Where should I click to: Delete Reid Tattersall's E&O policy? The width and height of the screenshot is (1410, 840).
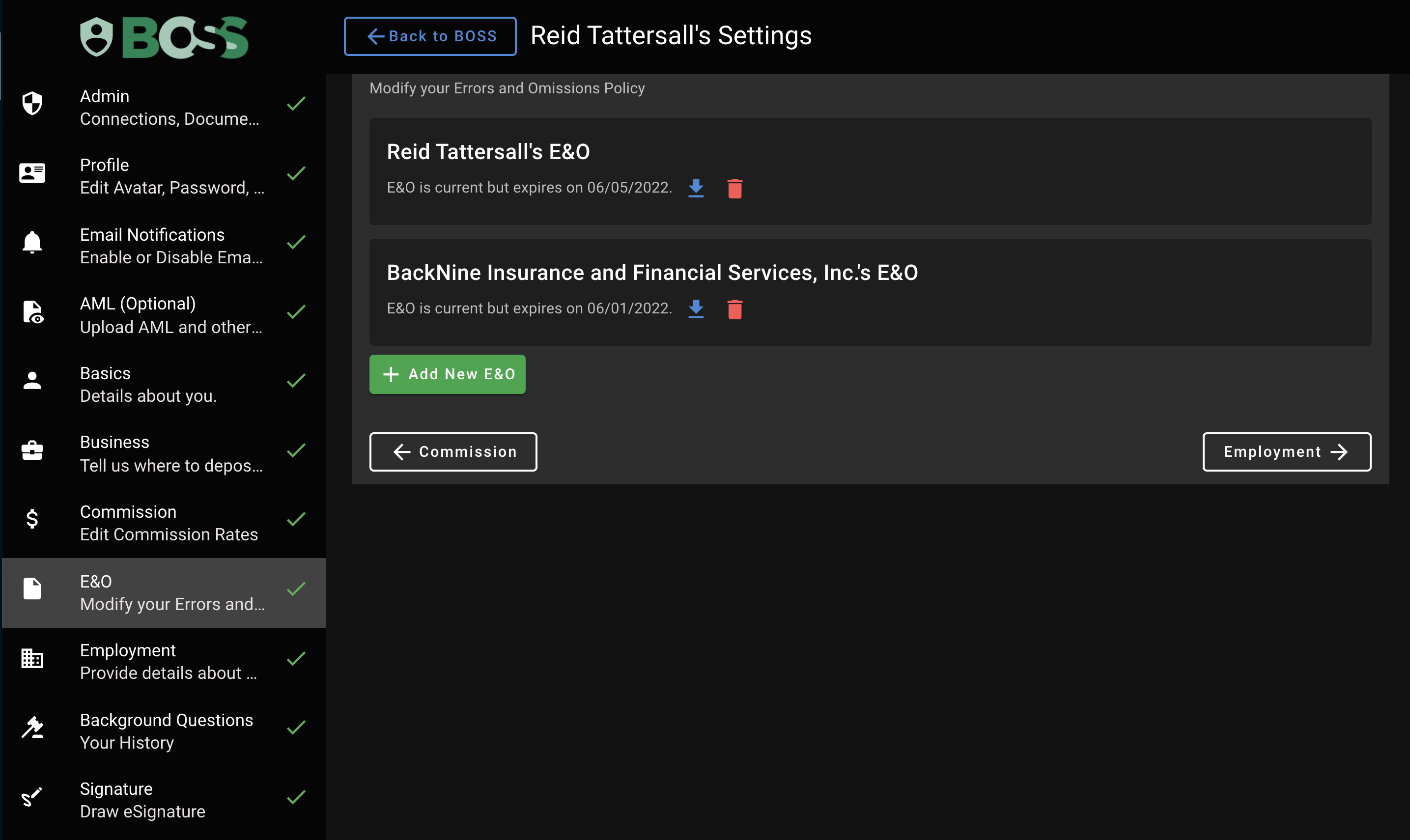click(x=734, y=189)
